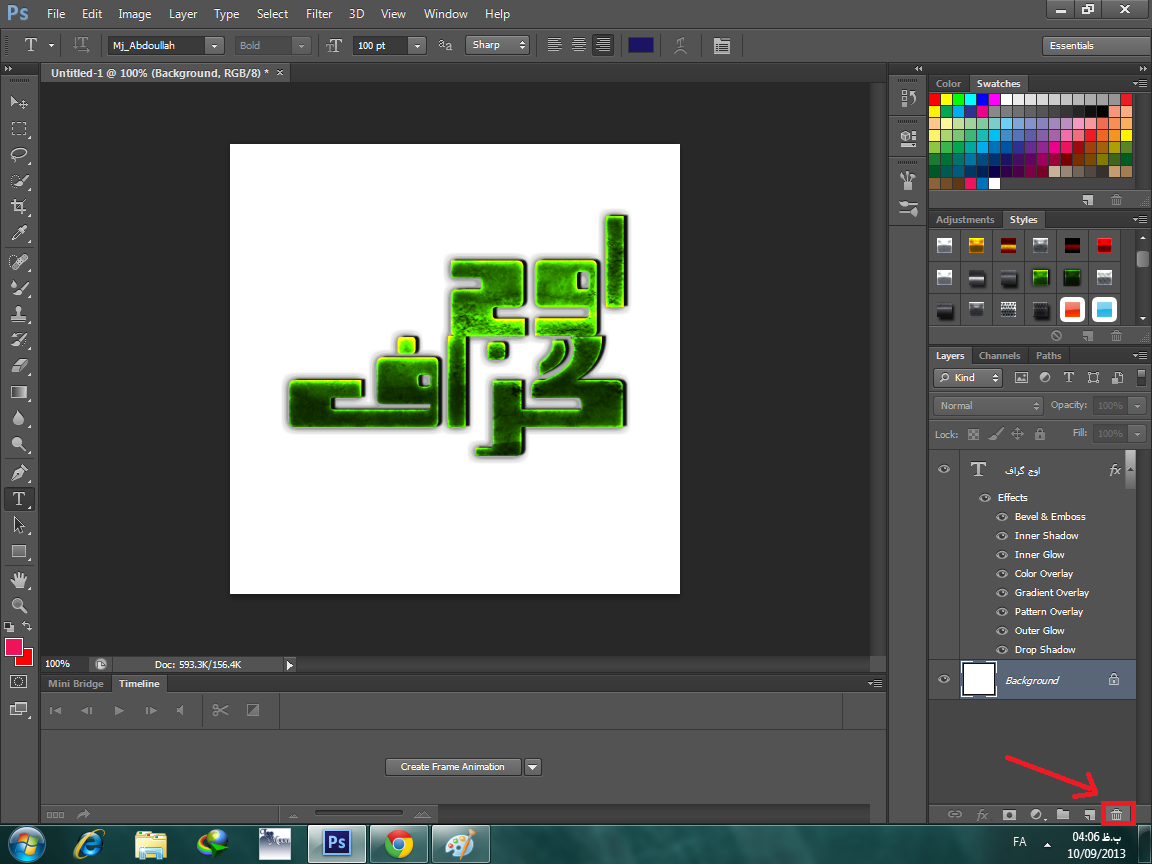Click Create Frame Animation button
The height and width of the screenshot is (864, 1152).
[x=453, y=767]
